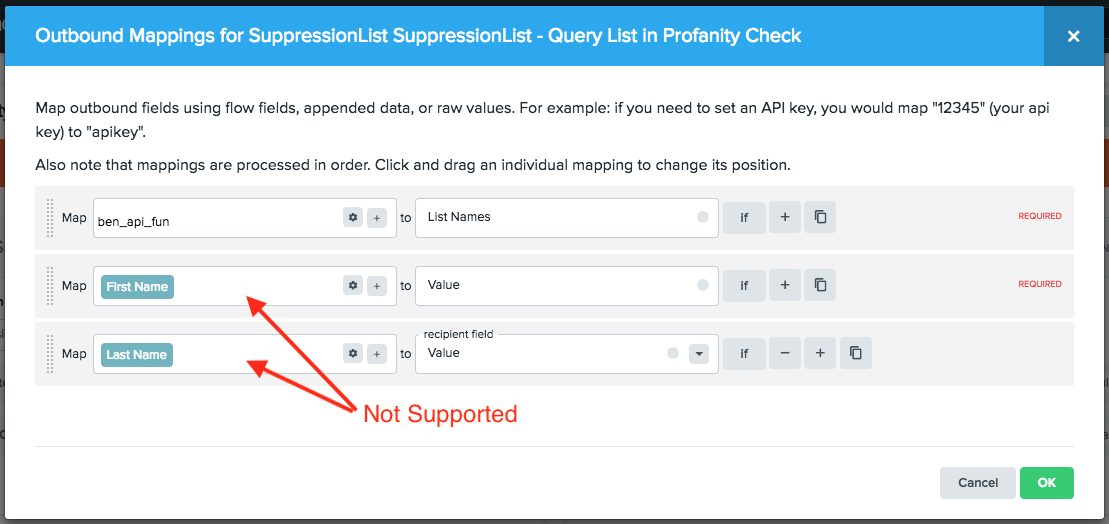Add a mapping after the List Names row
The image size is (1109, 524).
tap(785, 217)
